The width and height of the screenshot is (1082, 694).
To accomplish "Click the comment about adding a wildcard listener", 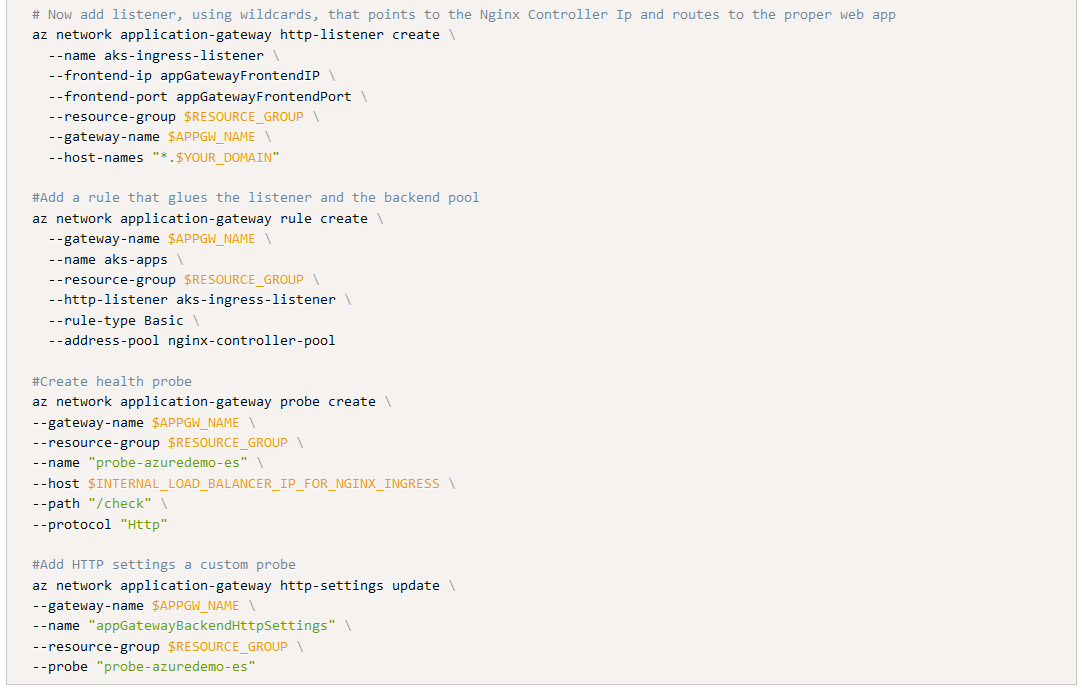I will (464, 14).
